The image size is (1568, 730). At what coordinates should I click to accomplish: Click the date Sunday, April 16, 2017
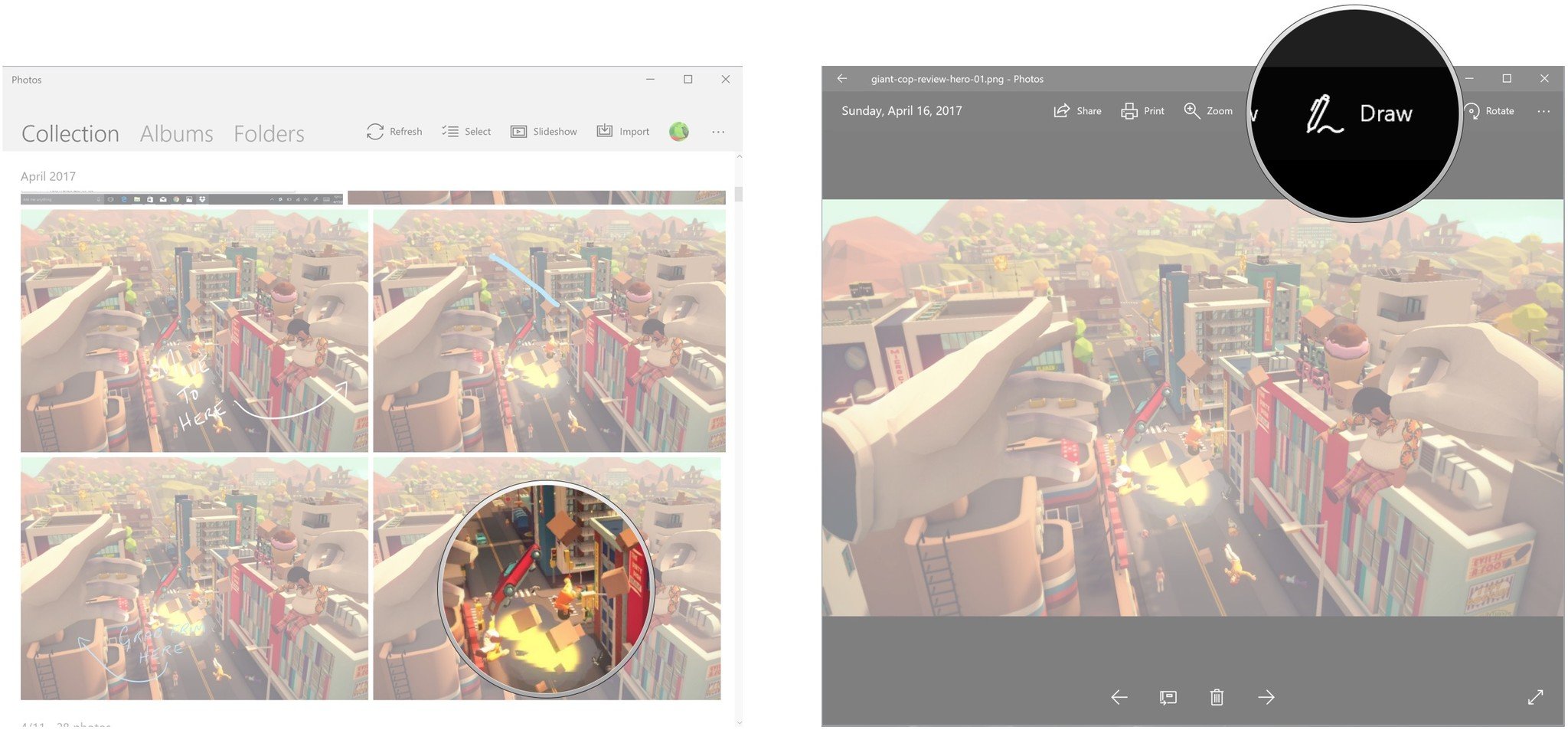tap(902, 110)
